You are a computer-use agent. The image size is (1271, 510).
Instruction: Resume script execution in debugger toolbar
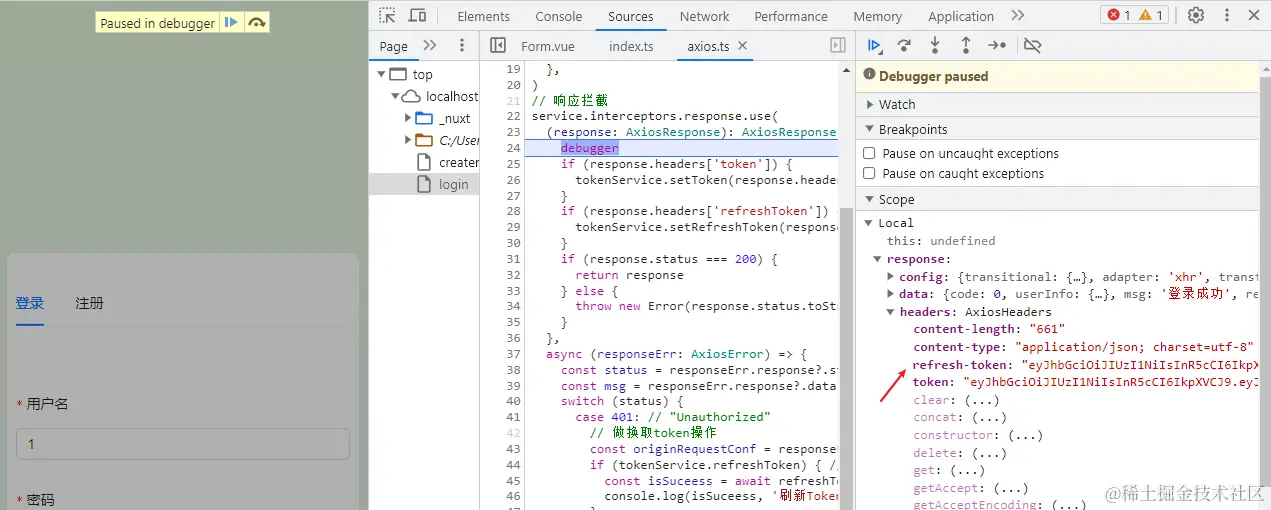pos(874,45)
